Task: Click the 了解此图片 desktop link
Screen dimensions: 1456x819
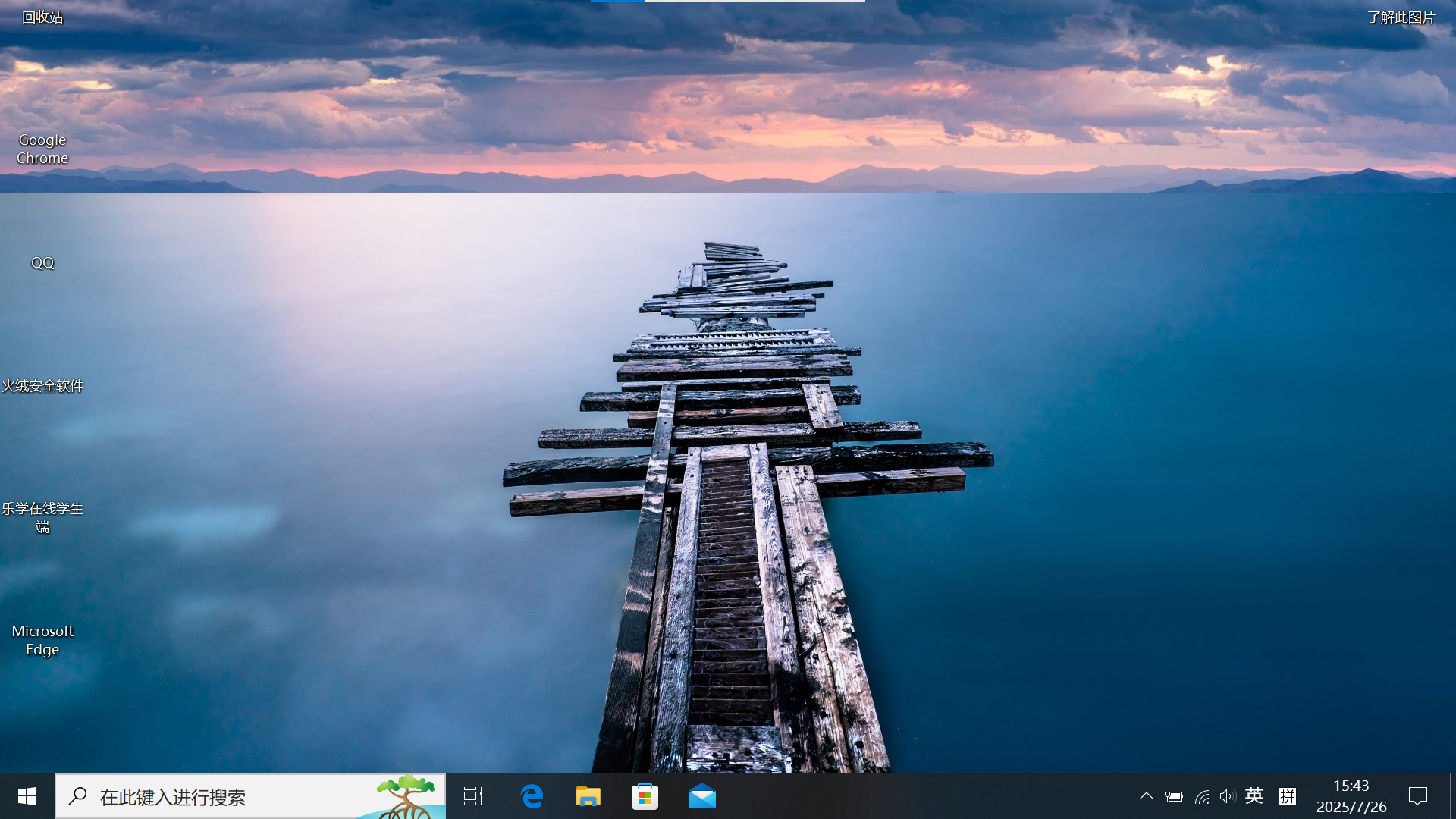Action: (1401, 17)
